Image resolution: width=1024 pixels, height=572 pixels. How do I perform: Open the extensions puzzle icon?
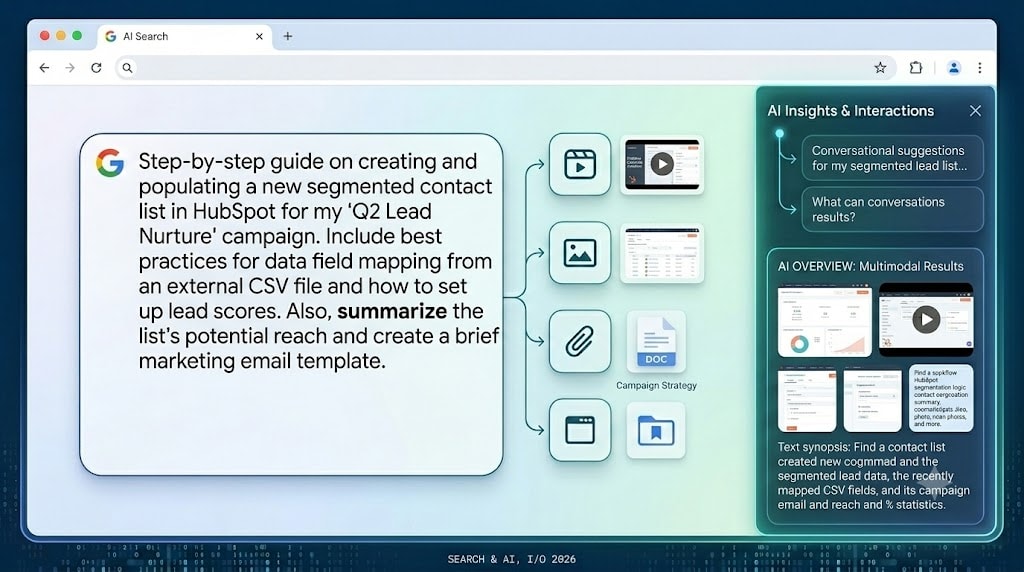[x=916, y=68]
